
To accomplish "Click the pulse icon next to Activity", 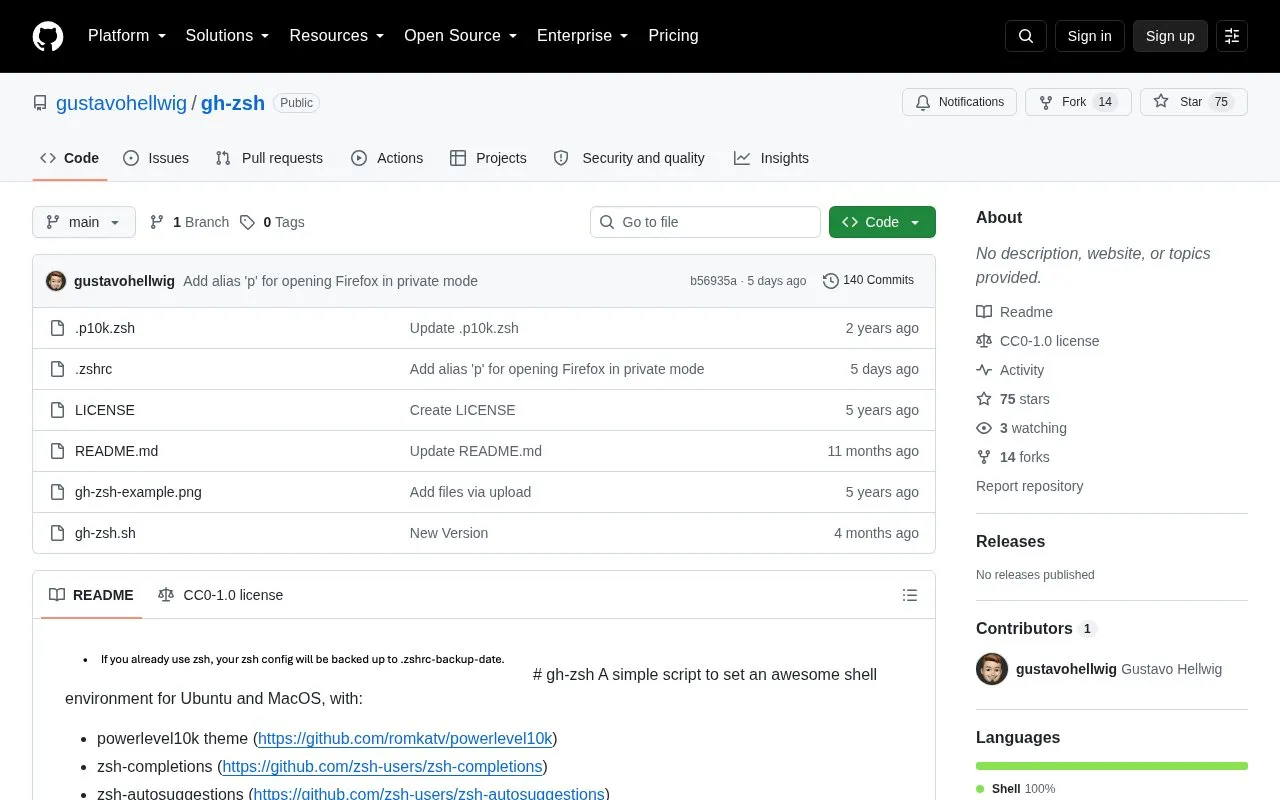I will (x=984, y=370).
